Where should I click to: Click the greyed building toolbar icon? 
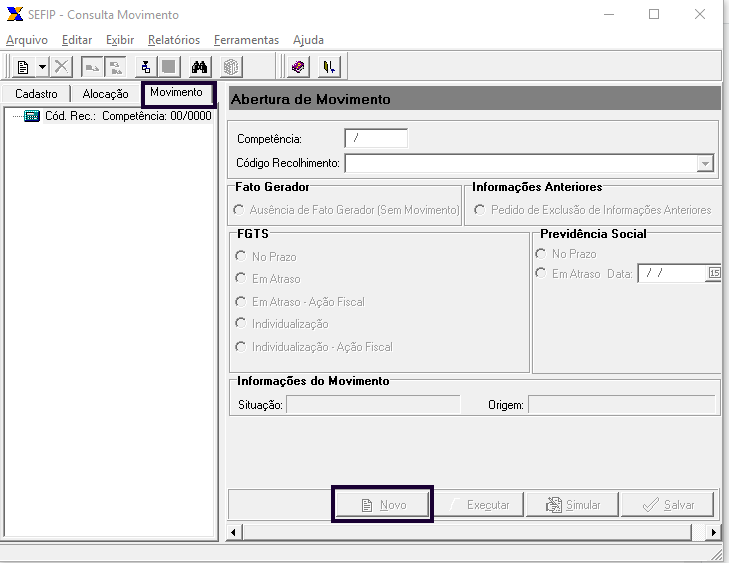click(x=231, y=67)
